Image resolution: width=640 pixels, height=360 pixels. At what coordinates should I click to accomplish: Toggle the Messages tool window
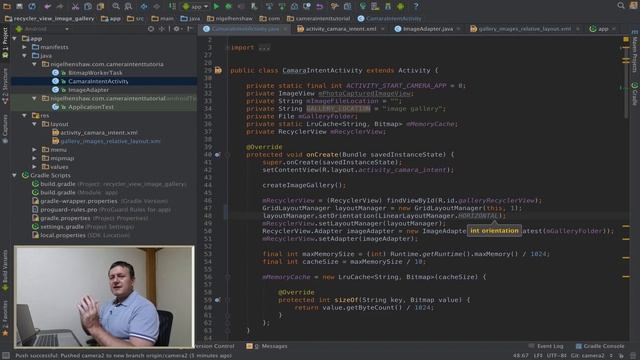pos(267,346)
